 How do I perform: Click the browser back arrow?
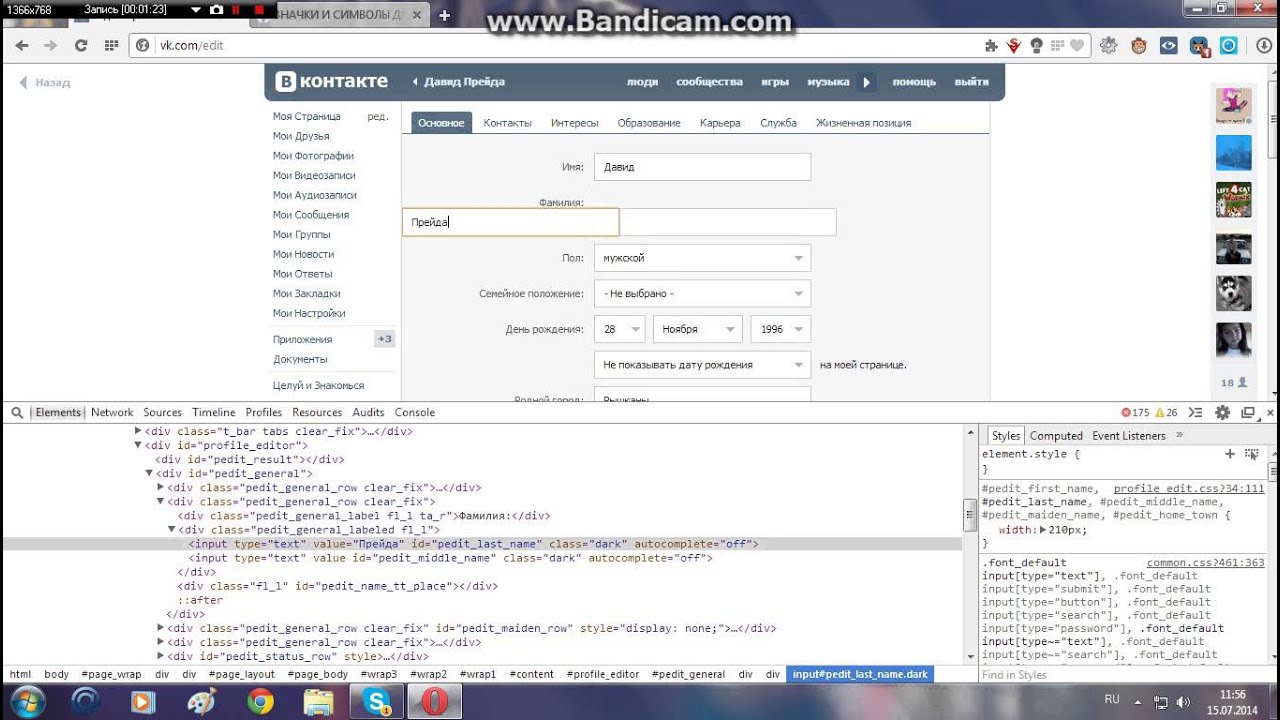(22, 45)
